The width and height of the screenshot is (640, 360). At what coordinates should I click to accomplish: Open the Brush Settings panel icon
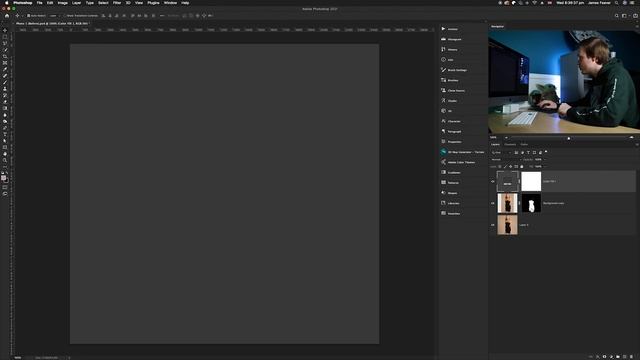click(x=443, y=70)
